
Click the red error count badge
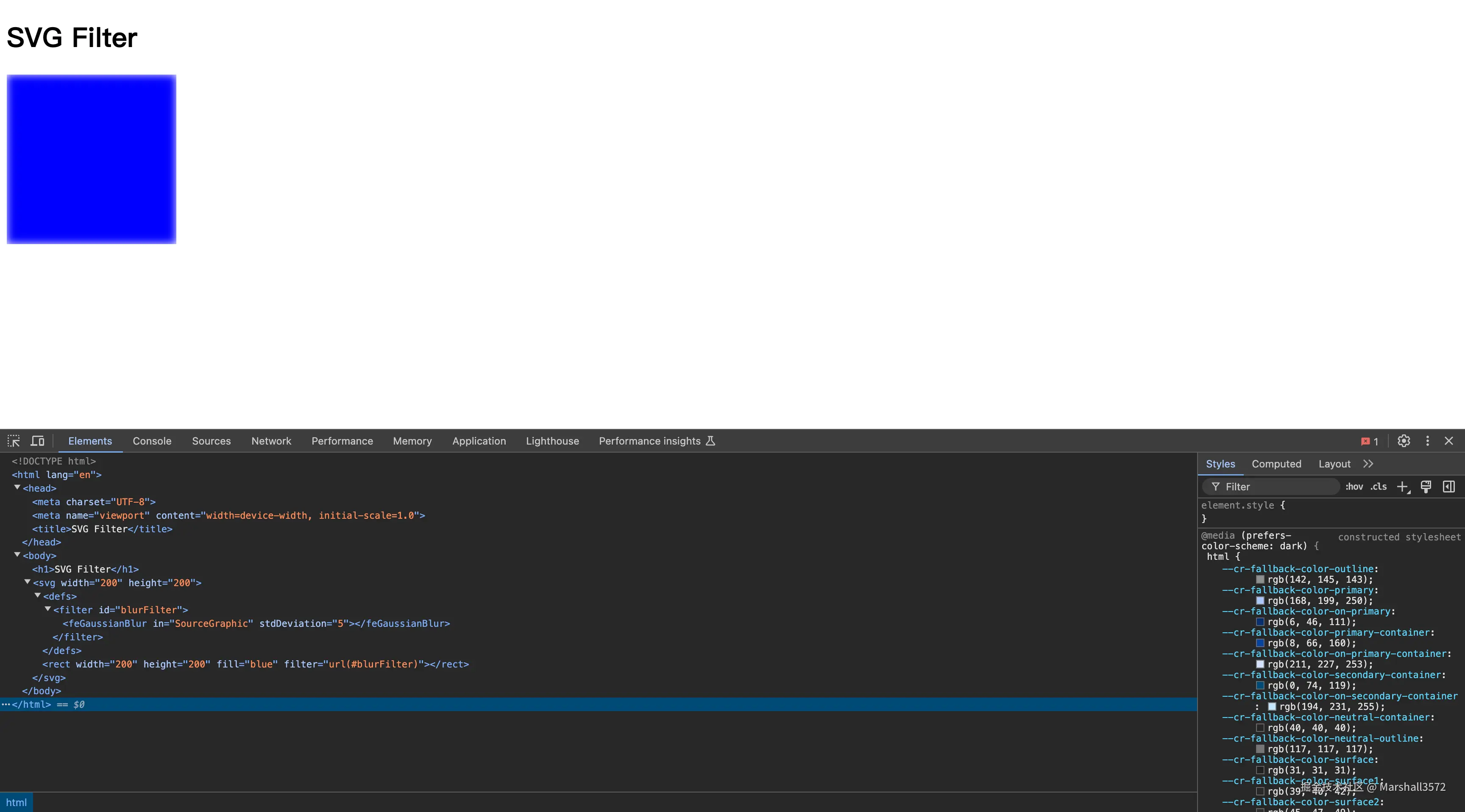tap(1370, 441)
